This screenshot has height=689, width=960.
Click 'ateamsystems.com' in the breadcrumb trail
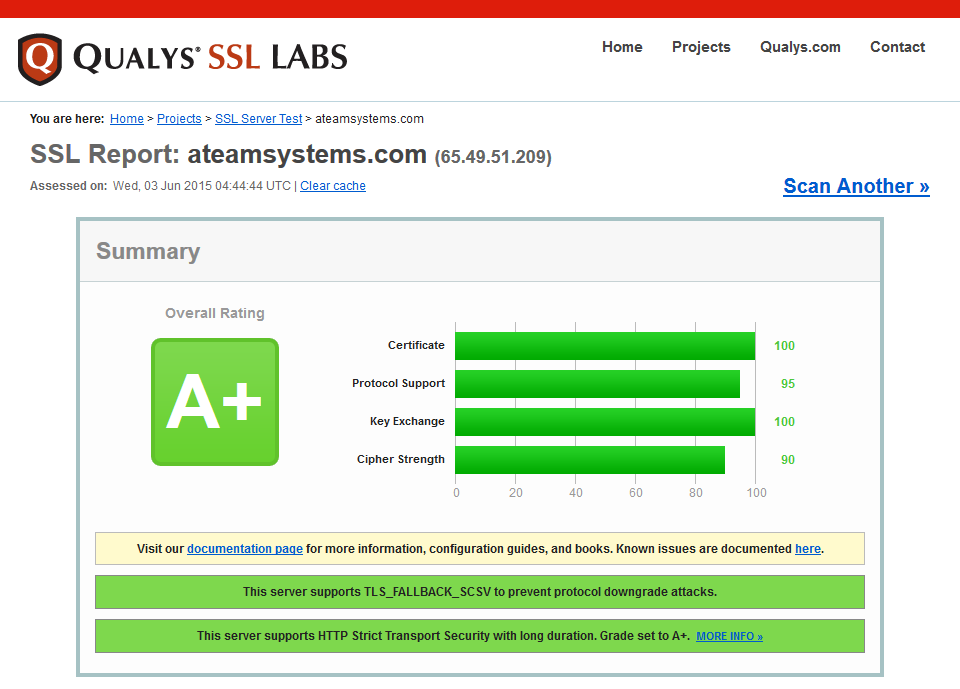point(369,119)
